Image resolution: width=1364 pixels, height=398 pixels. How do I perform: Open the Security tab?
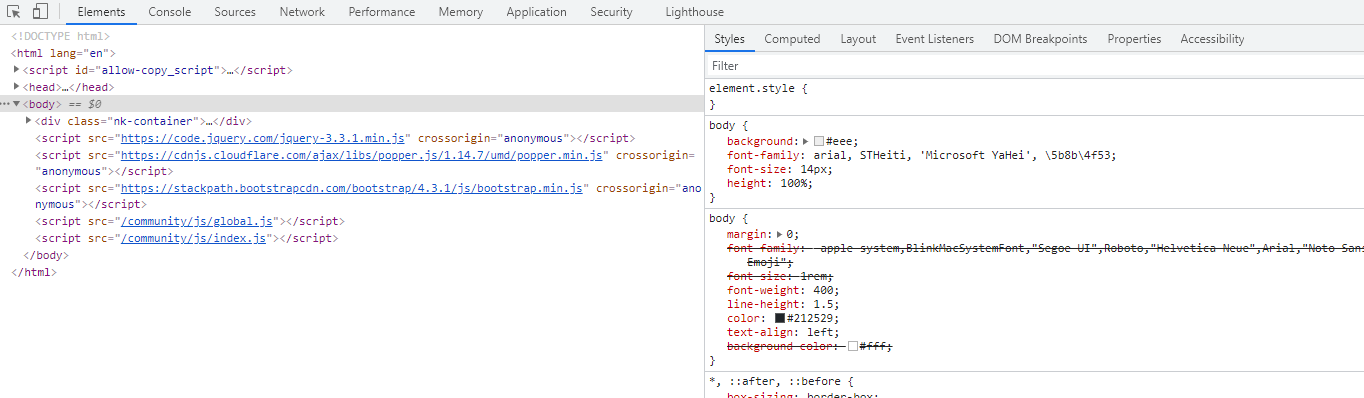point(611,12)
